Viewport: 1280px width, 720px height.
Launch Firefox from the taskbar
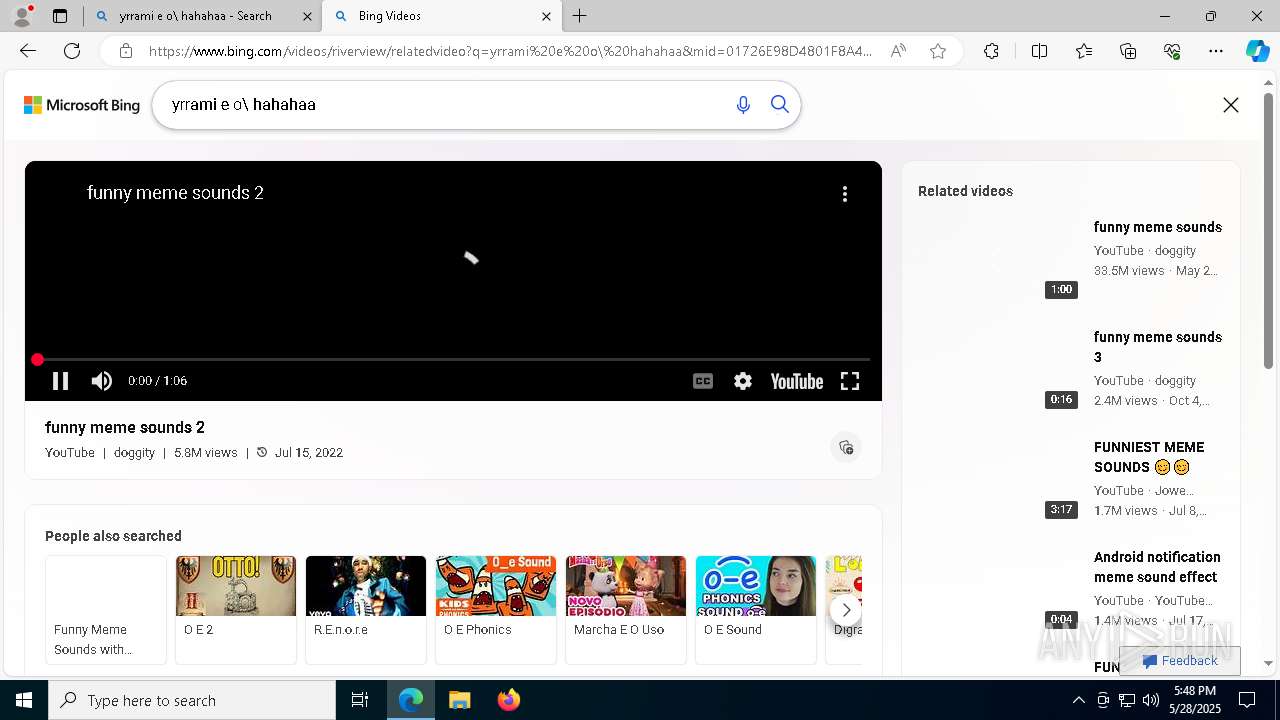point(508,700)
